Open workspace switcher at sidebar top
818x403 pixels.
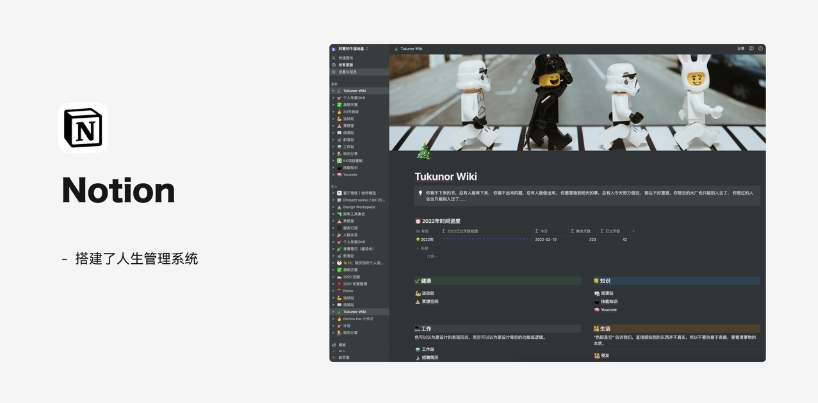pos(350,49)
